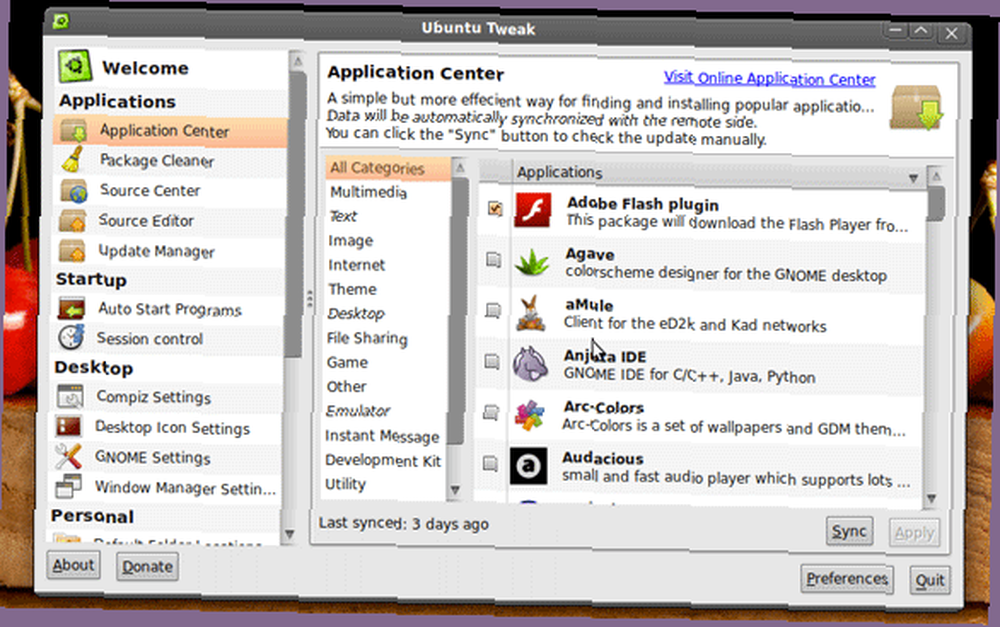Click the category list scroll-up arrow
This screenshot has height=627, width=1000.
460,168
